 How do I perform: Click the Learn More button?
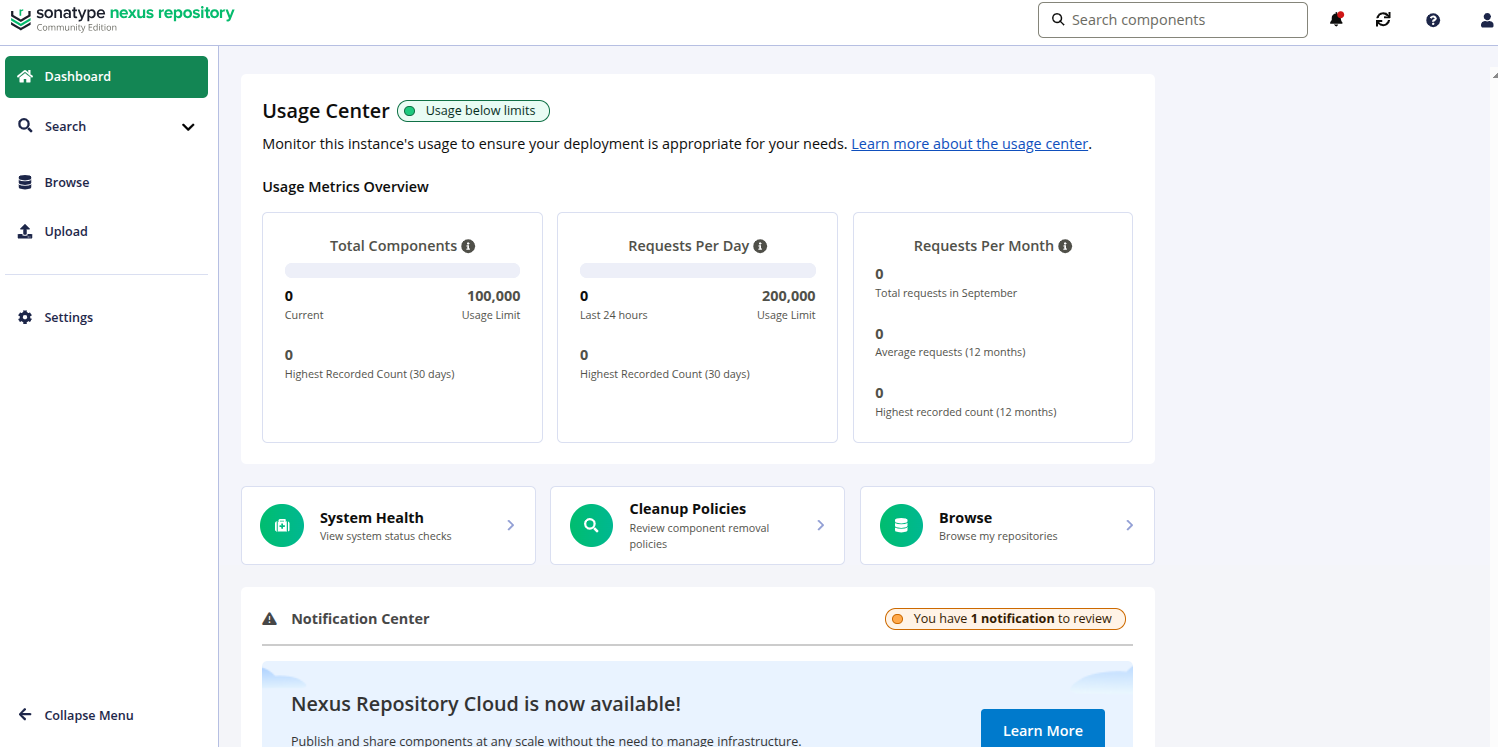(x=1042, y=730)
